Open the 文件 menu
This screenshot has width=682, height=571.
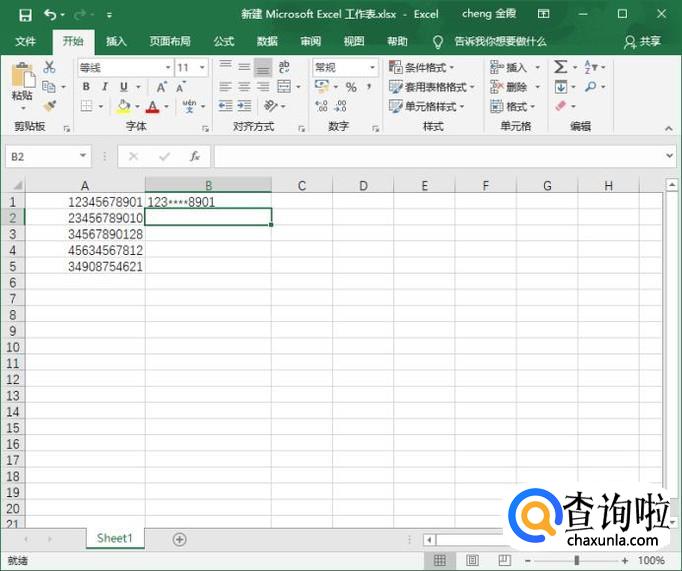[x=25, y=41]
